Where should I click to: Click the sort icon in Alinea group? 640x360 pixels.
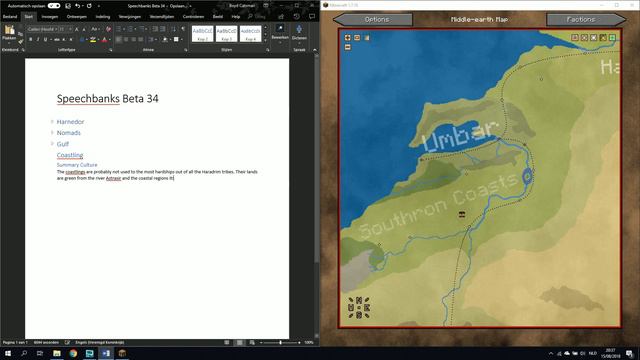pos(173,29)
